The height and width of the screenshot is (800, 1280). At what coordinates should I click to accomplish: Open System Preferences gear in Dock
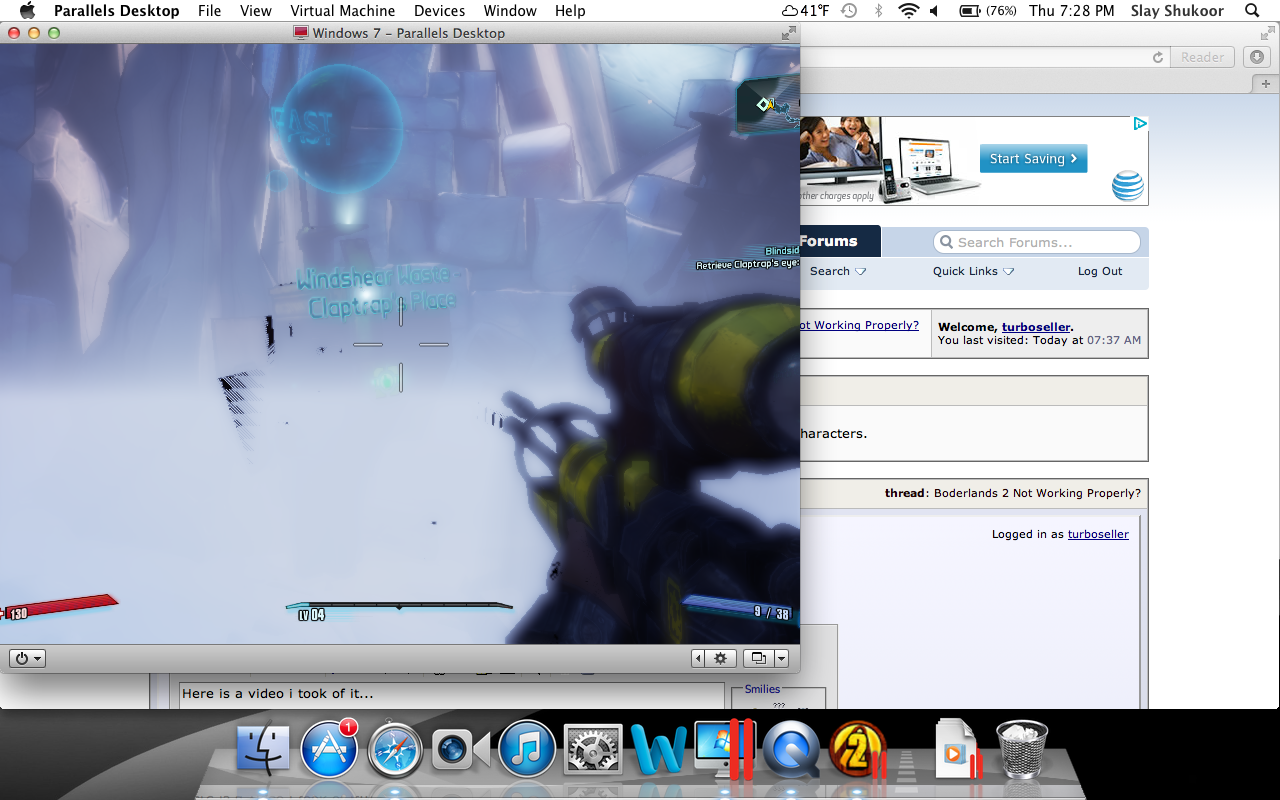(594, 751)
